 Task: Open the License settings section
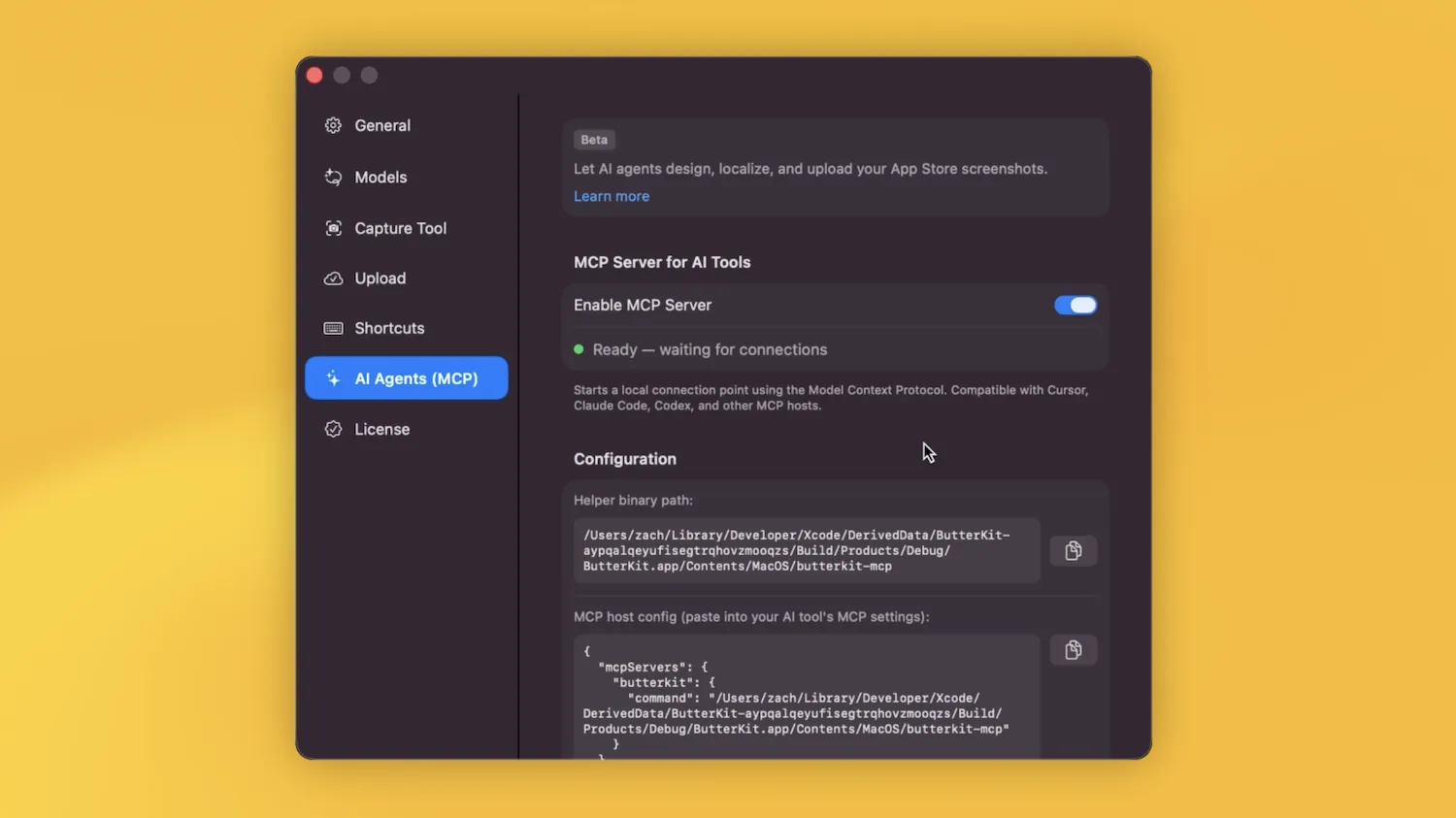[381, 429]
